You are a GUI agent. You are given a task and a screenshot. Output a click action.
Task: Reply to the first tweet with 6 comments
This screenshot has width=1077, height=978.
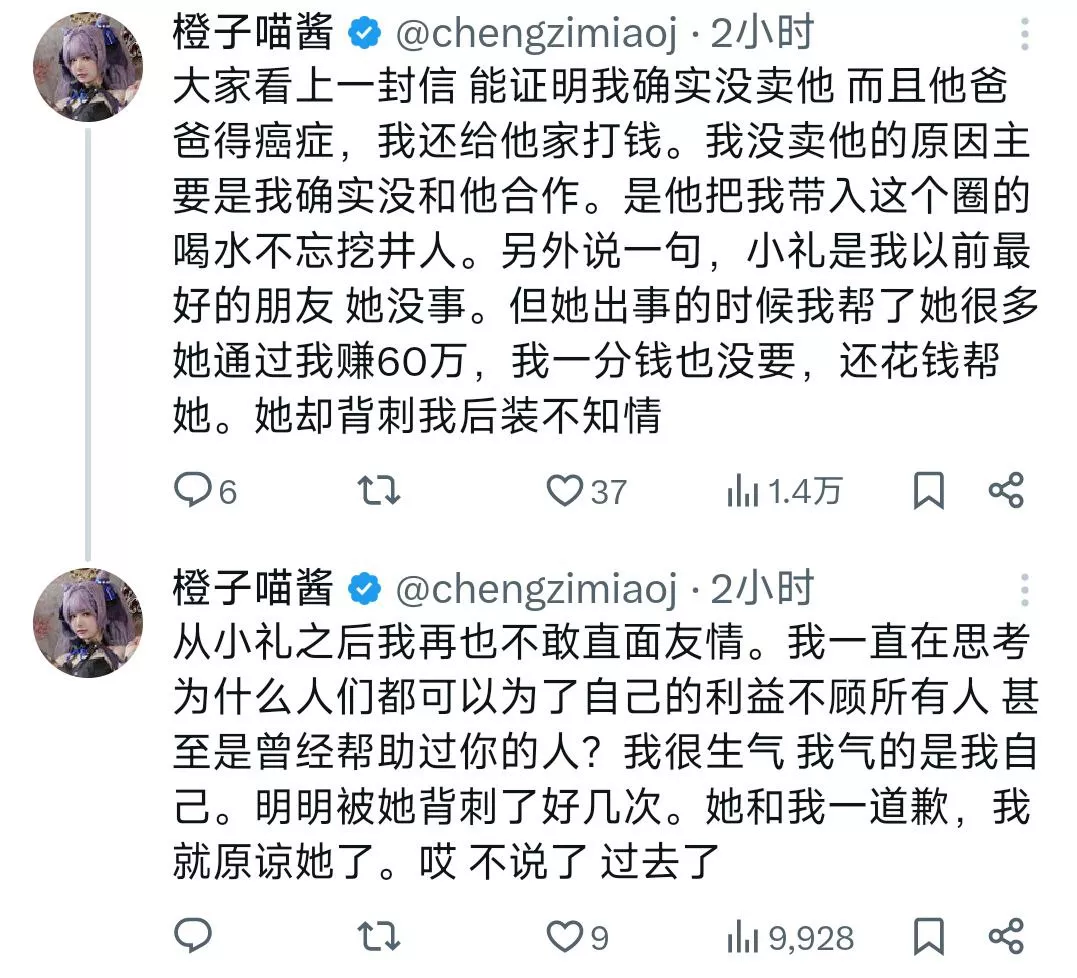click(x=205, y=491)
